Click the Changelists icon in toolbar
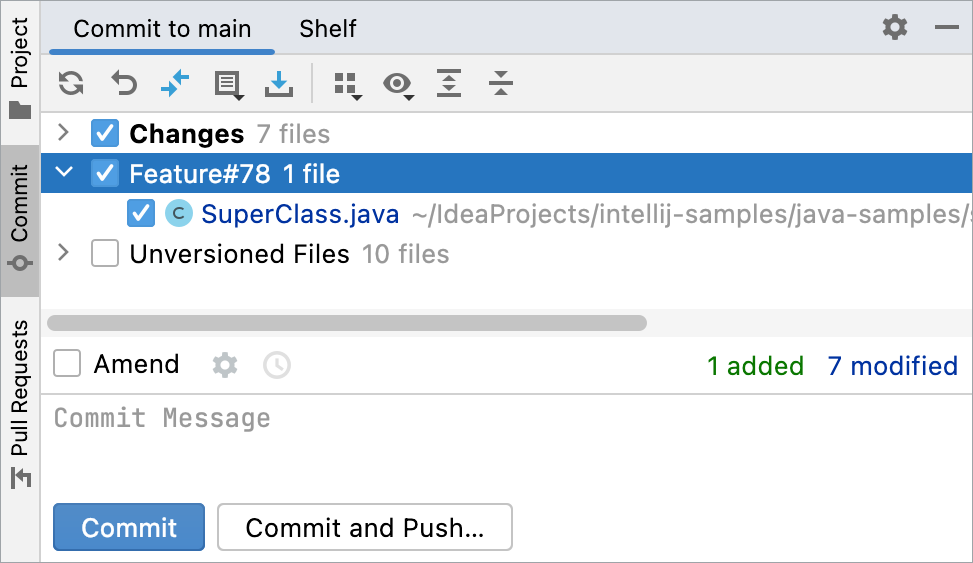The width and height of the screenshot is (973, 563). pos(228,84)
